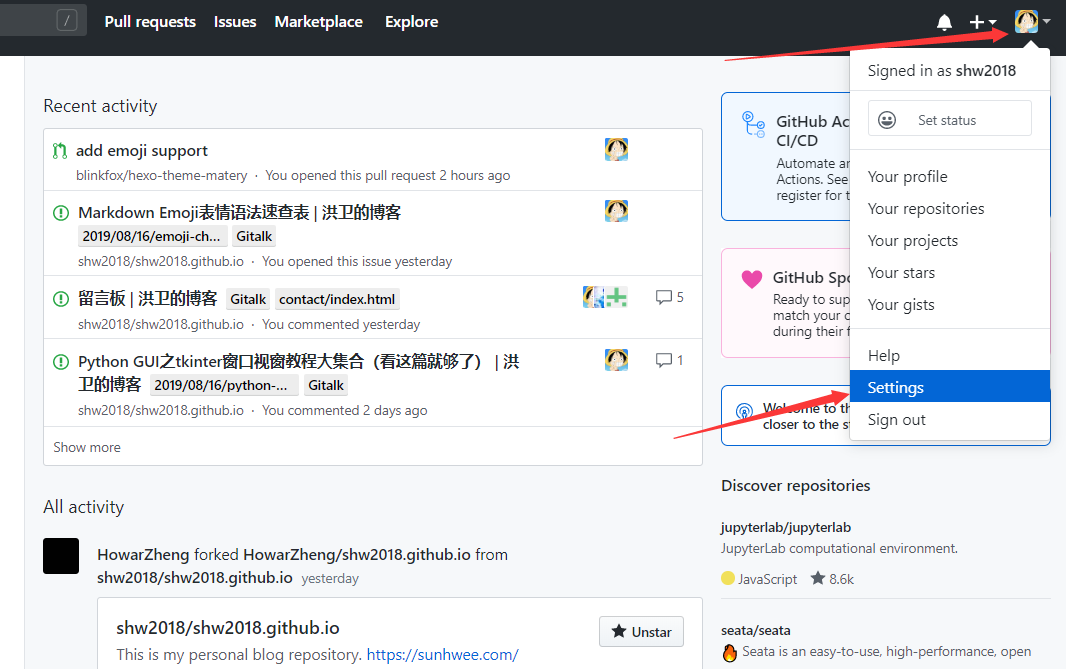Screen dimensions: 1066x669
Task: Choose Settings in the user menu
Action: 950,388
